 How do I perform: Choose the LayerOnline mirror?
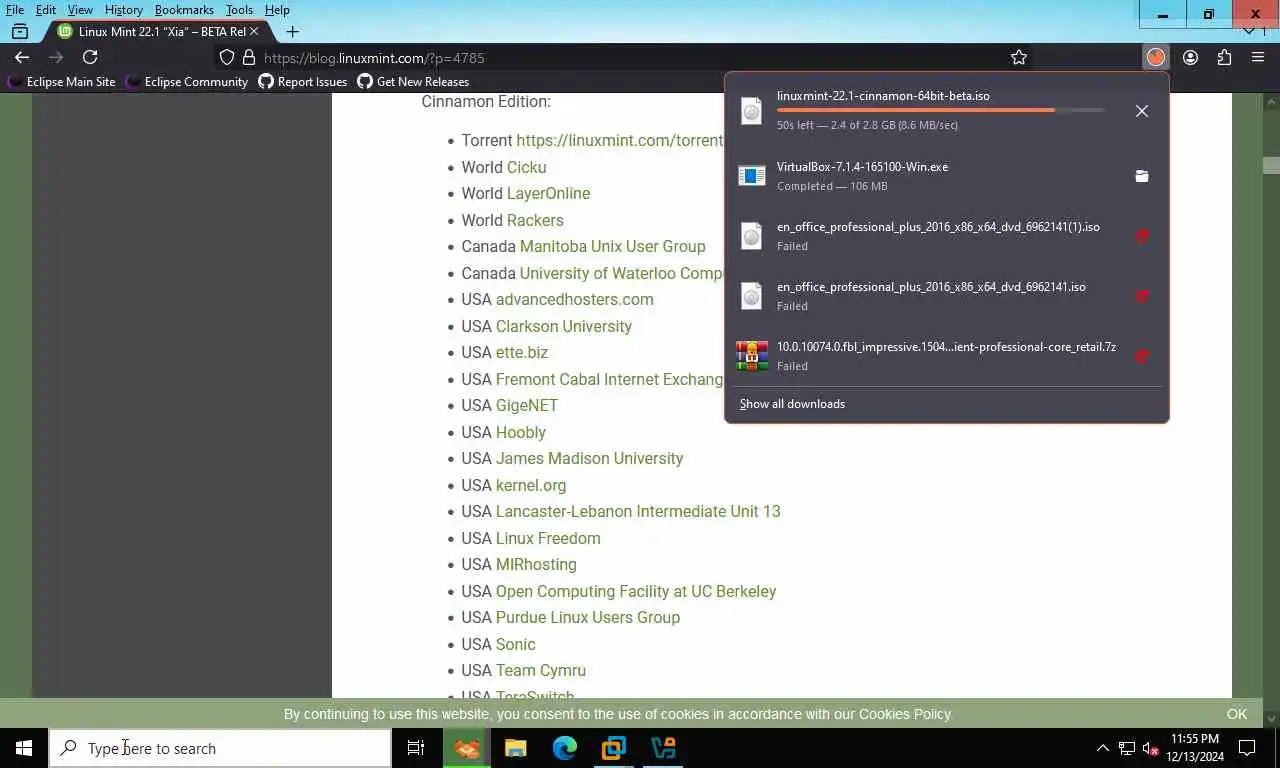click(x=548, y=193)
